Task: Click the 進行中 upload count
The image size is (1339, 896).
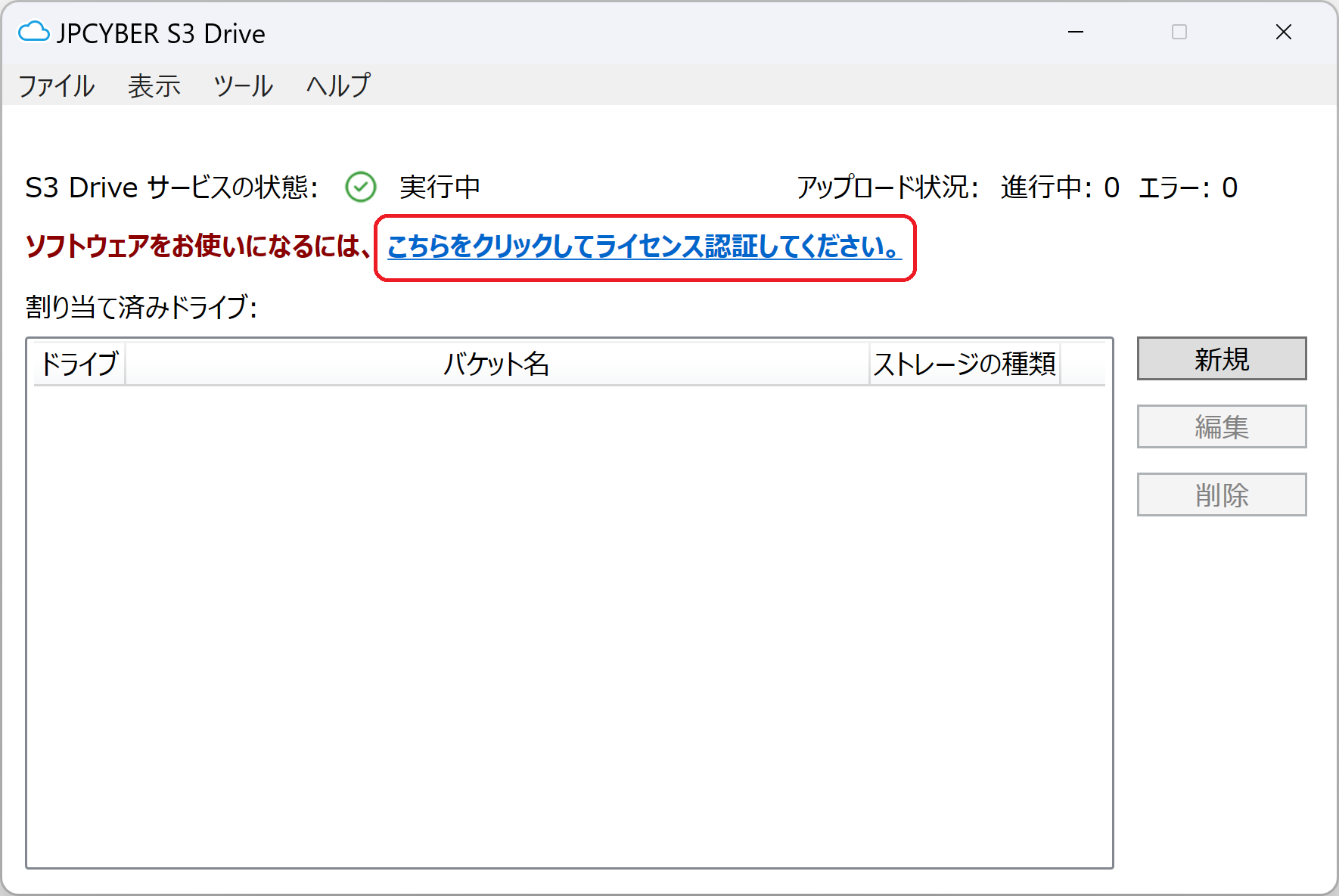Action: click(1059, 187)
